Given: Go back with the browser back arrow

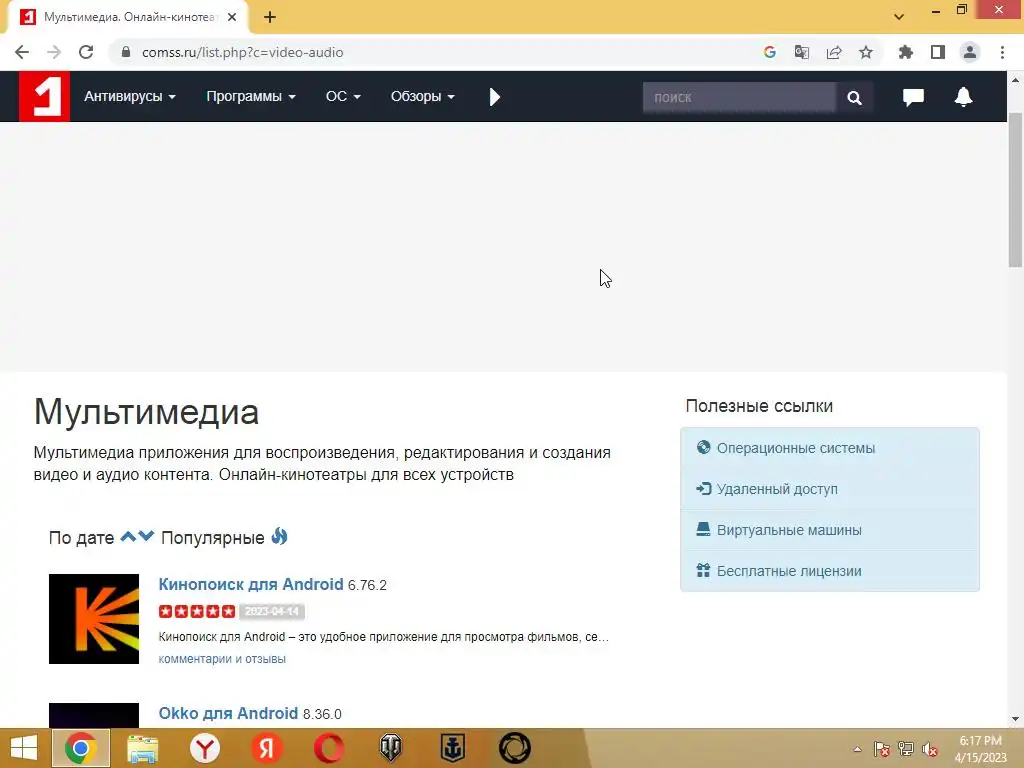Looking at the screenshot, I should coord(22,52).
